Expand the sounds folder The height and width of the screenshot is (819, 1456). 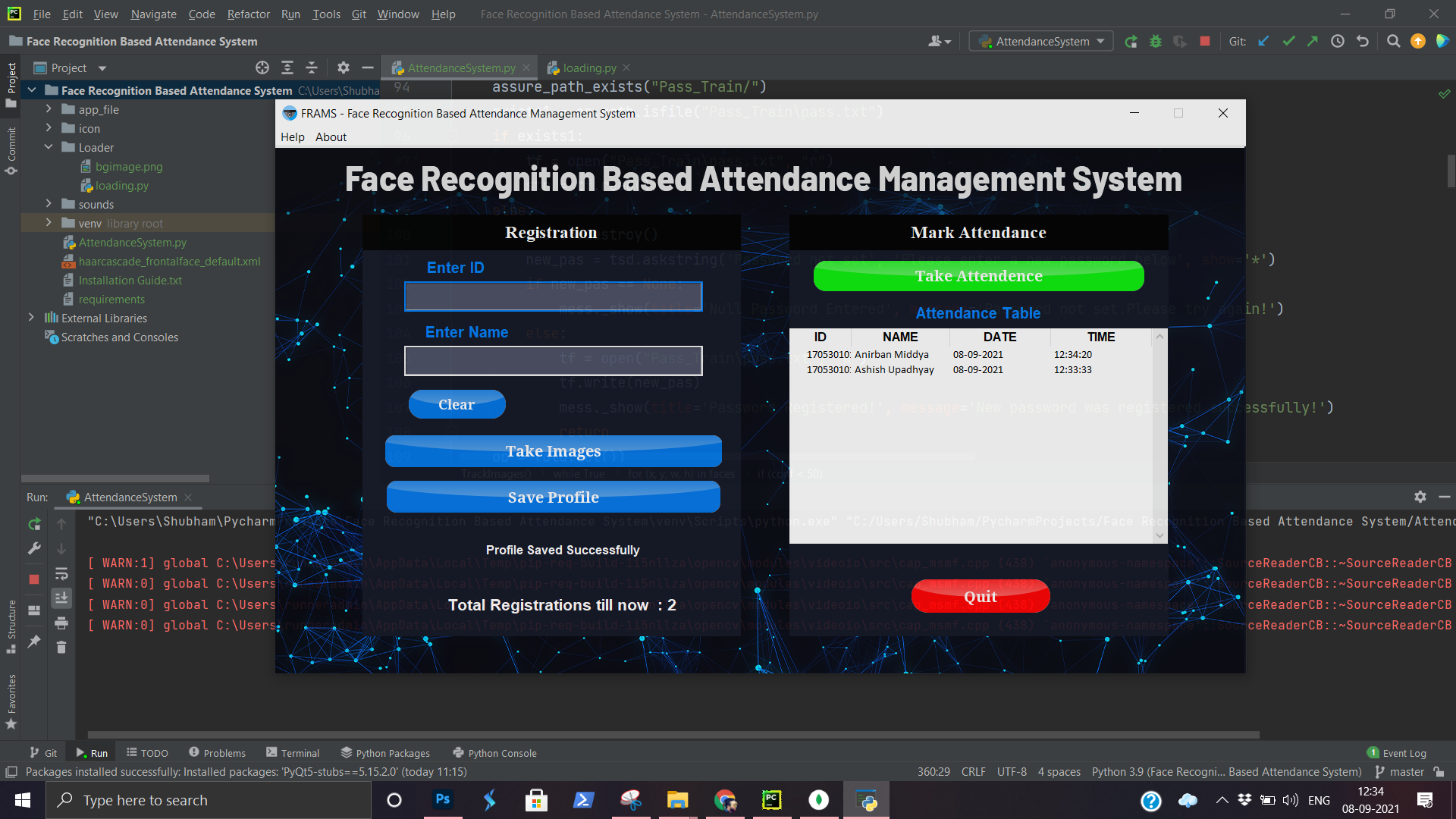click(49, 204)
